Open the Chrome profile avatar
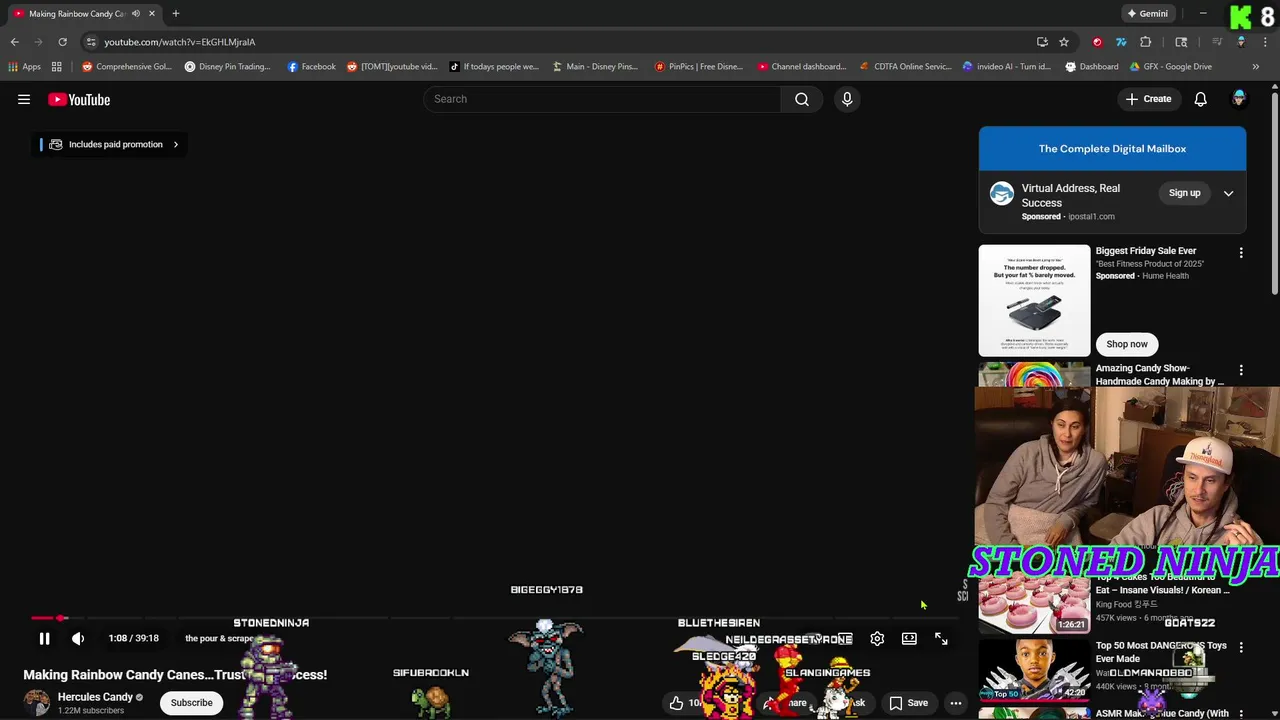 (1241, 42)
